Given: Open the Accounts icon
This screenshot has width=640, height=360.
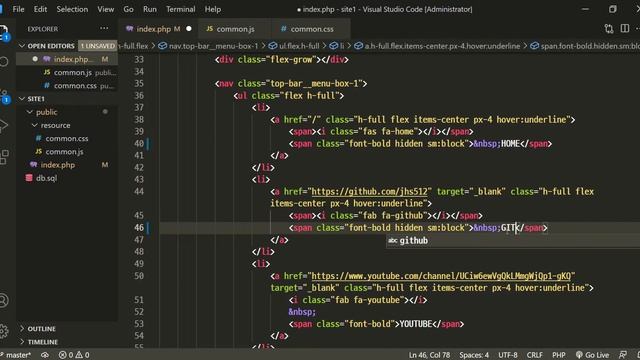Looking at the screenshot, I should click(4, 300).
